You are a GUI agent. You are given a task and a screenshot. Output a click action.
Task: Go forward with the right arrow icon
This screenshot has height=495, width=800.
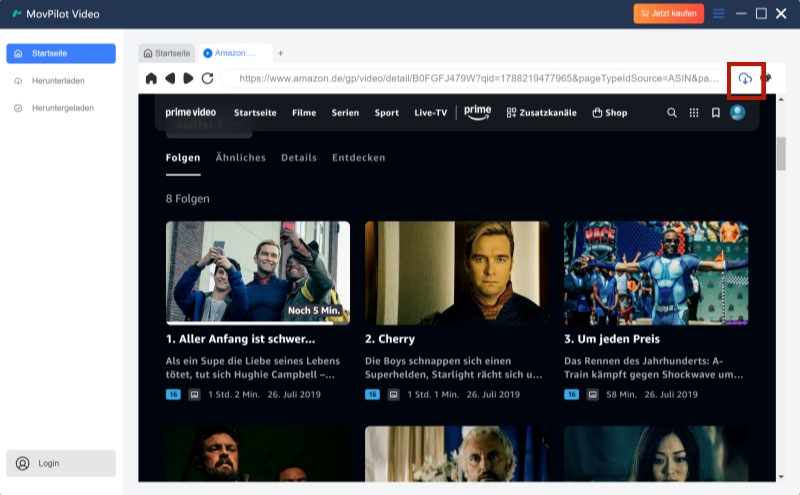tap(188, 79)
